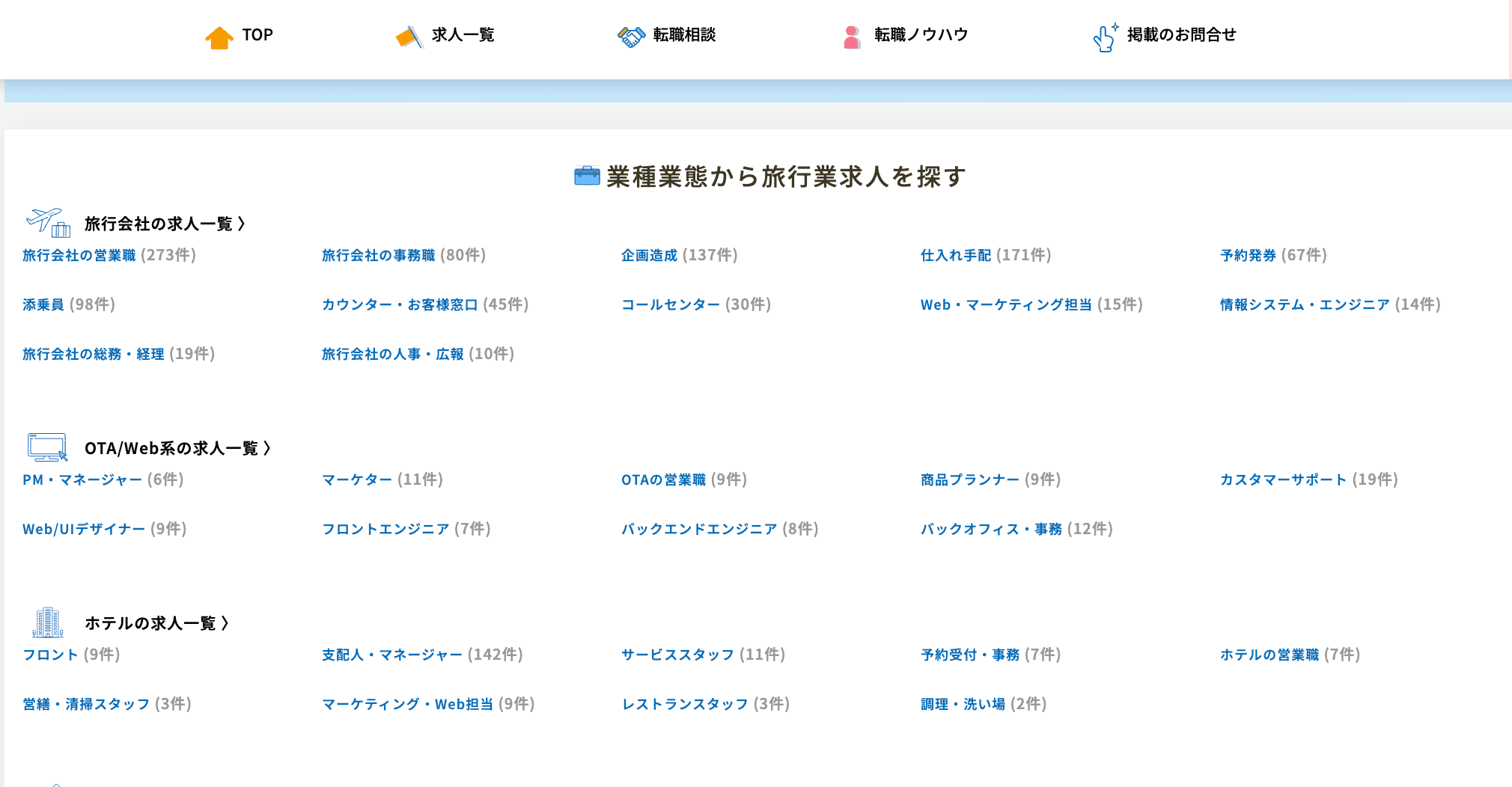Open the カスタマーサポート jobs link

coord(1283,480)
